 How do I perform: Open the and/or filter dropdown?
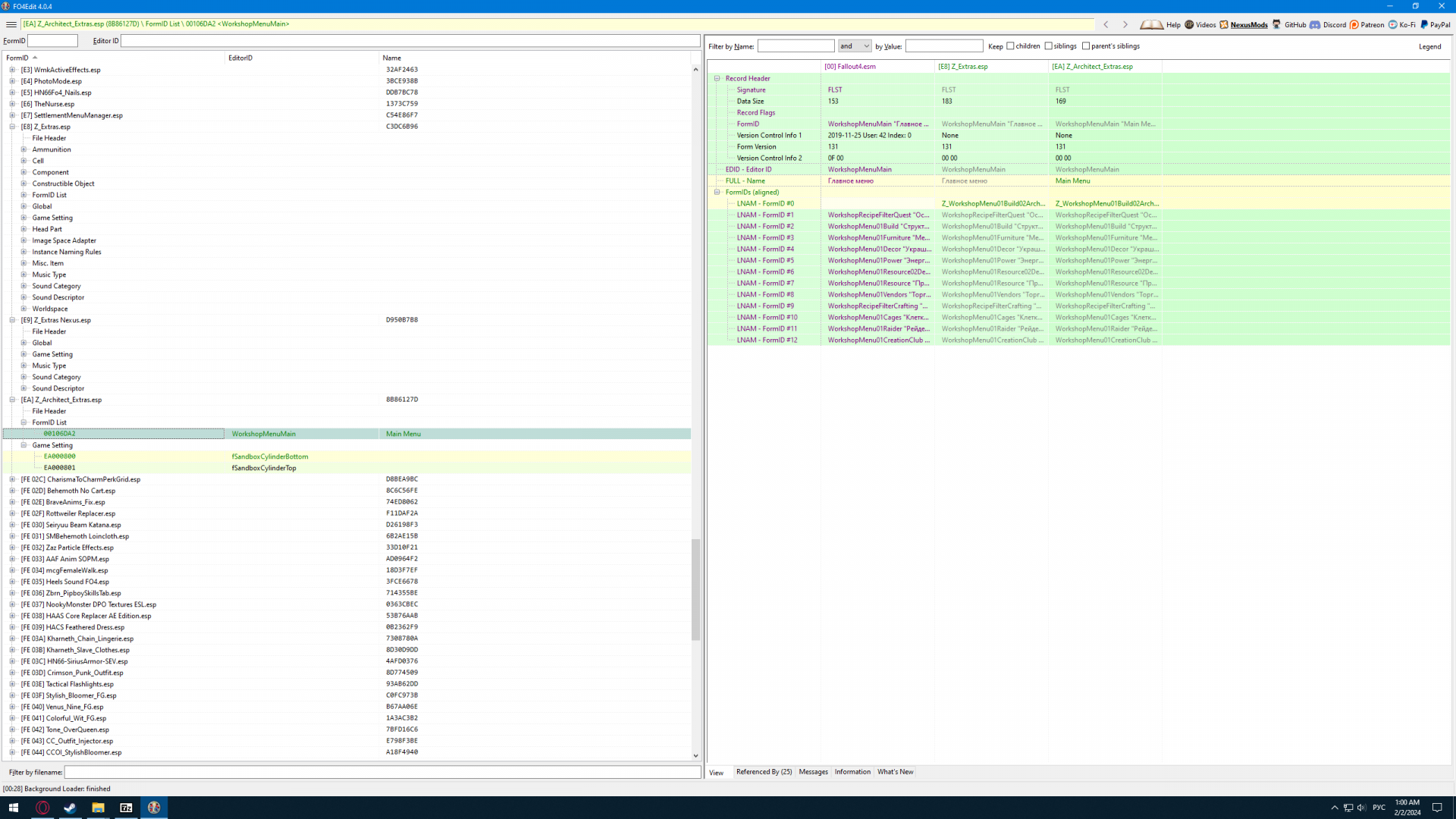pyautogui.click(x=855, y=46)
